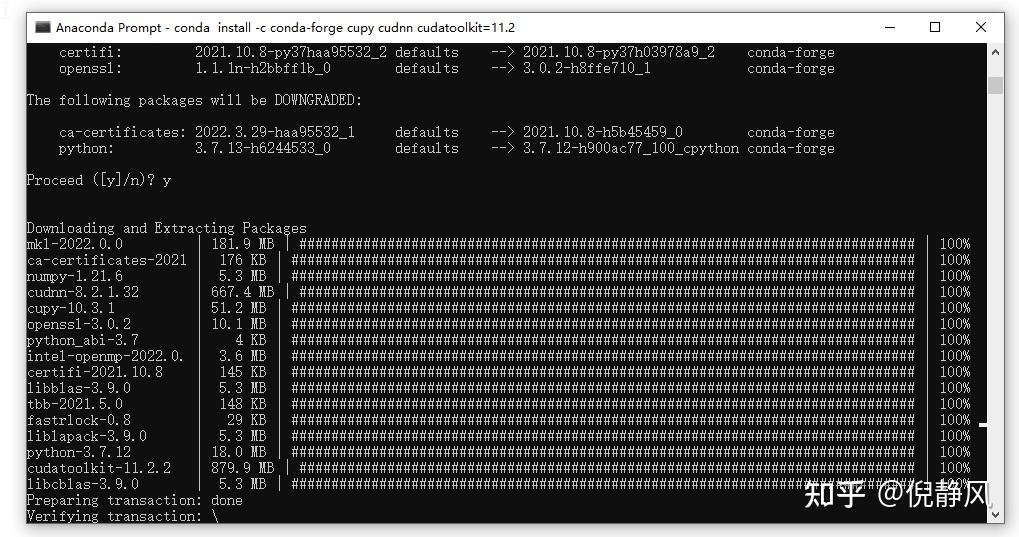Click the 'Proceed ([y]/n)? y' line
The image size is (1019, 537).
coord(99,180)
